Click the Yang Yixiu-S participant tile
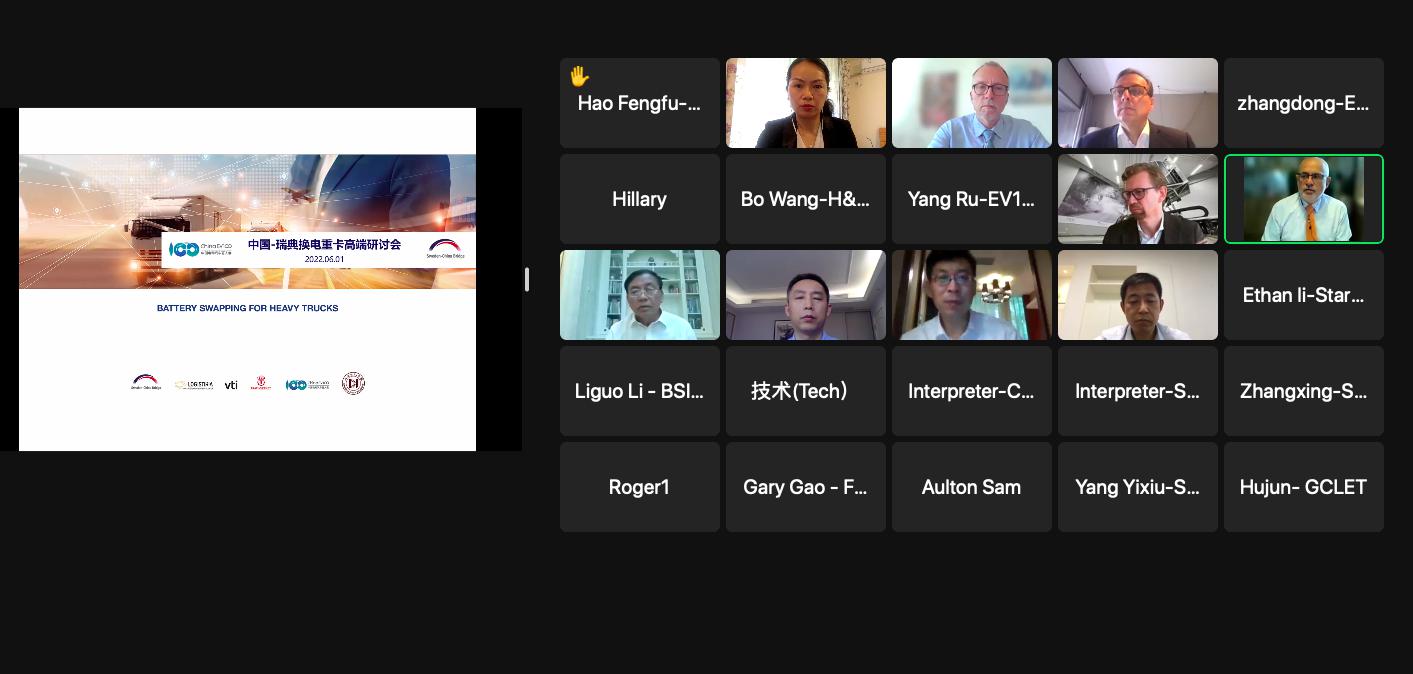Viewport: 1413px width, 674px height. click(1138, 487)
